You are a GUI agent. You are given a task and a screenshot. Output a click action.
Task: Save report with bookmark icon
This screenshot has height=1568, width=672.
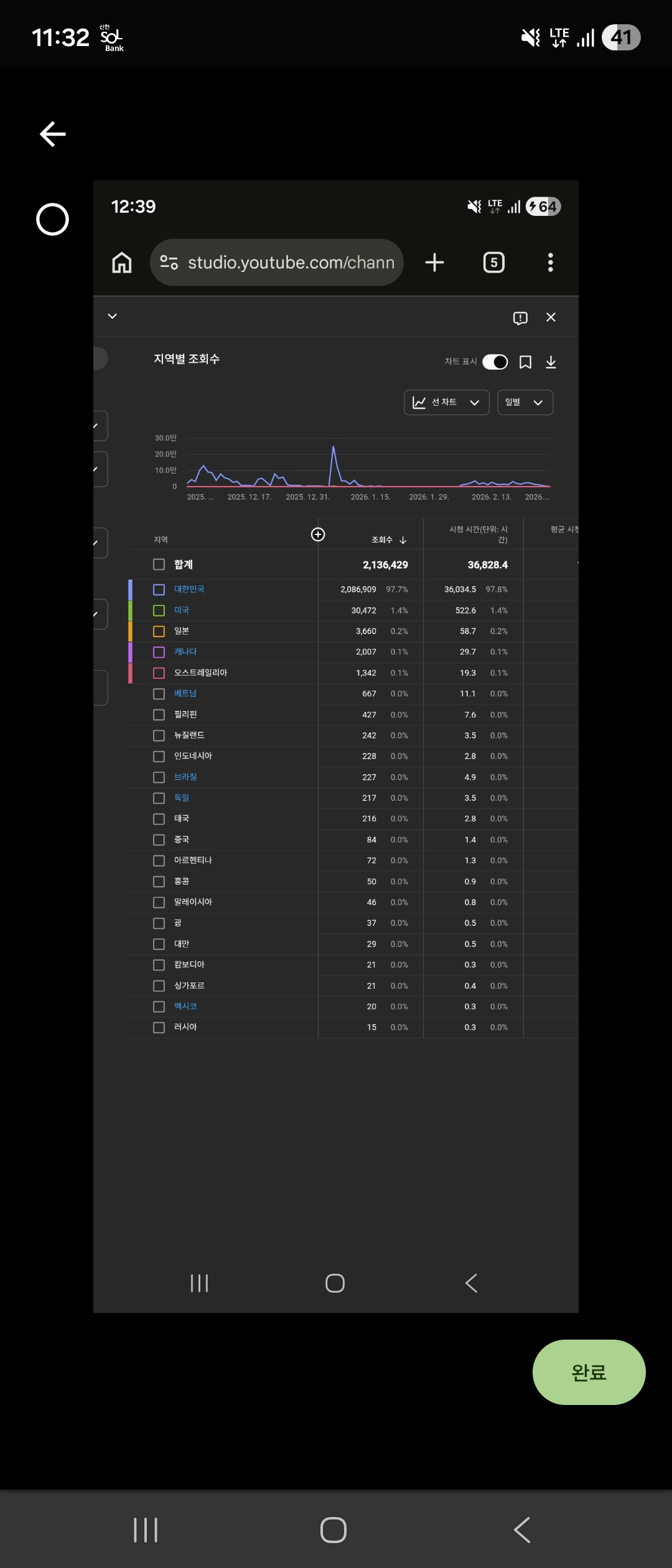click(526, 362)
